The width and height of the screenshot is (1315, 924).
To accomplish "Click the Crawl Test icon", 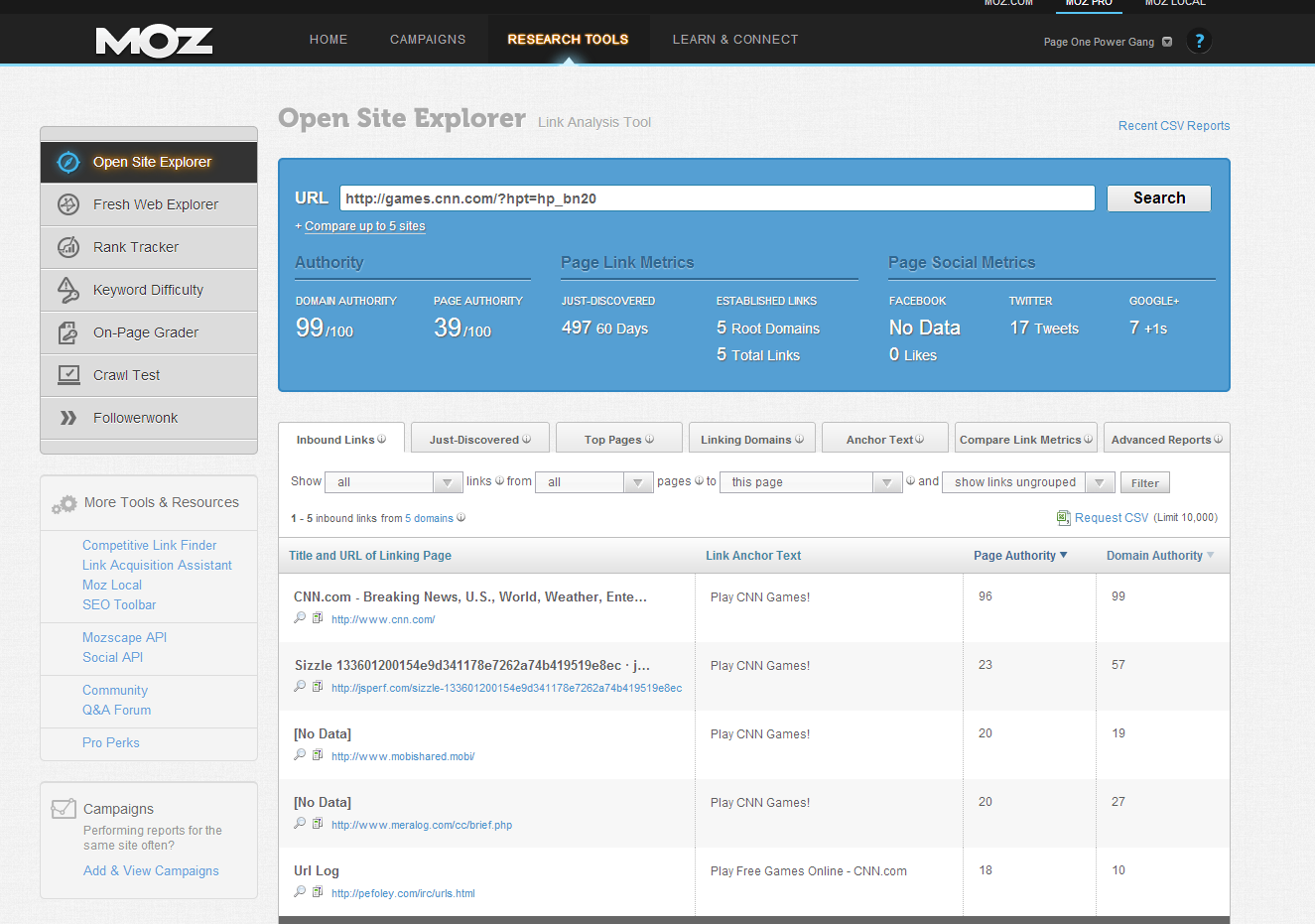I will (68, 375).
